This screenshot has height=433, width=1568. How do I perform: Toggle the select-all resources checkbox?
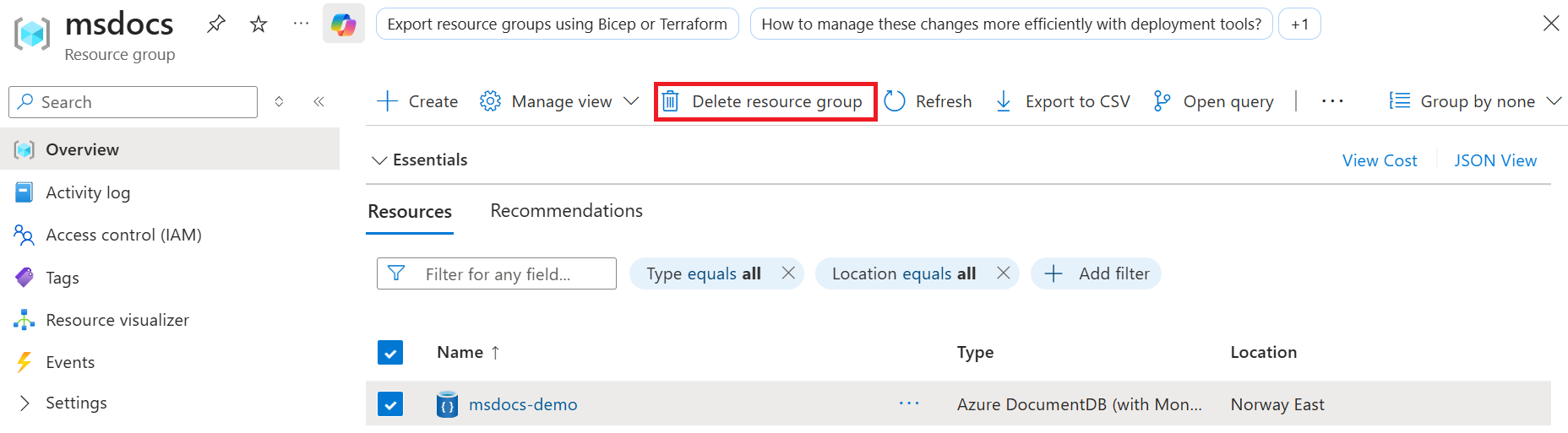390,352
